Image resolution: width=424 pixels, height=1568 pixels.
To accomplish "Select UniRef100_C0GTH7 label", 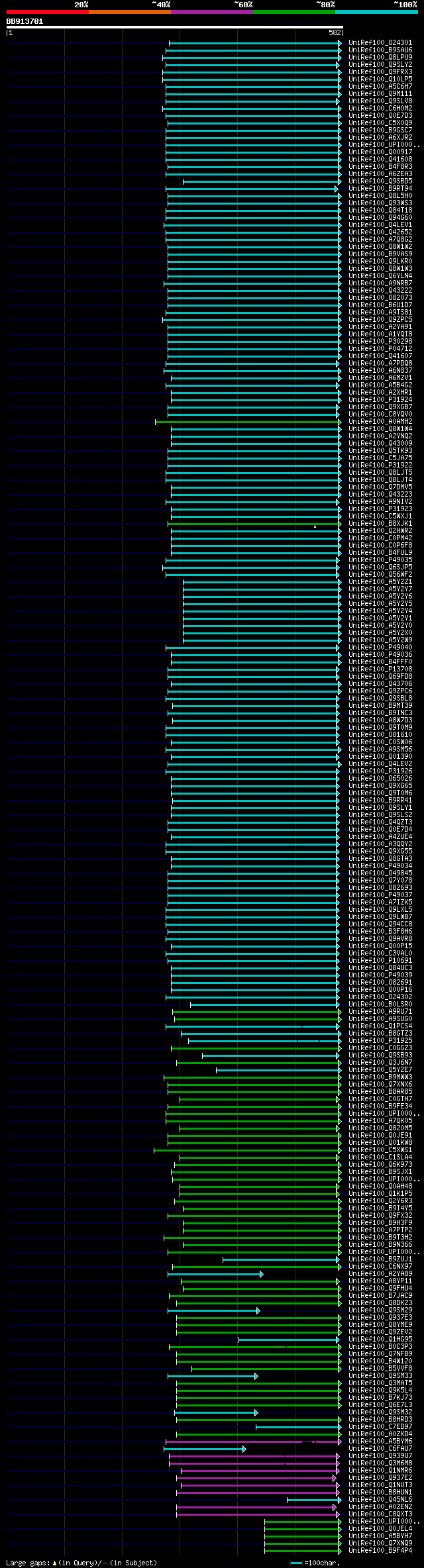I will click(380, 1099).
